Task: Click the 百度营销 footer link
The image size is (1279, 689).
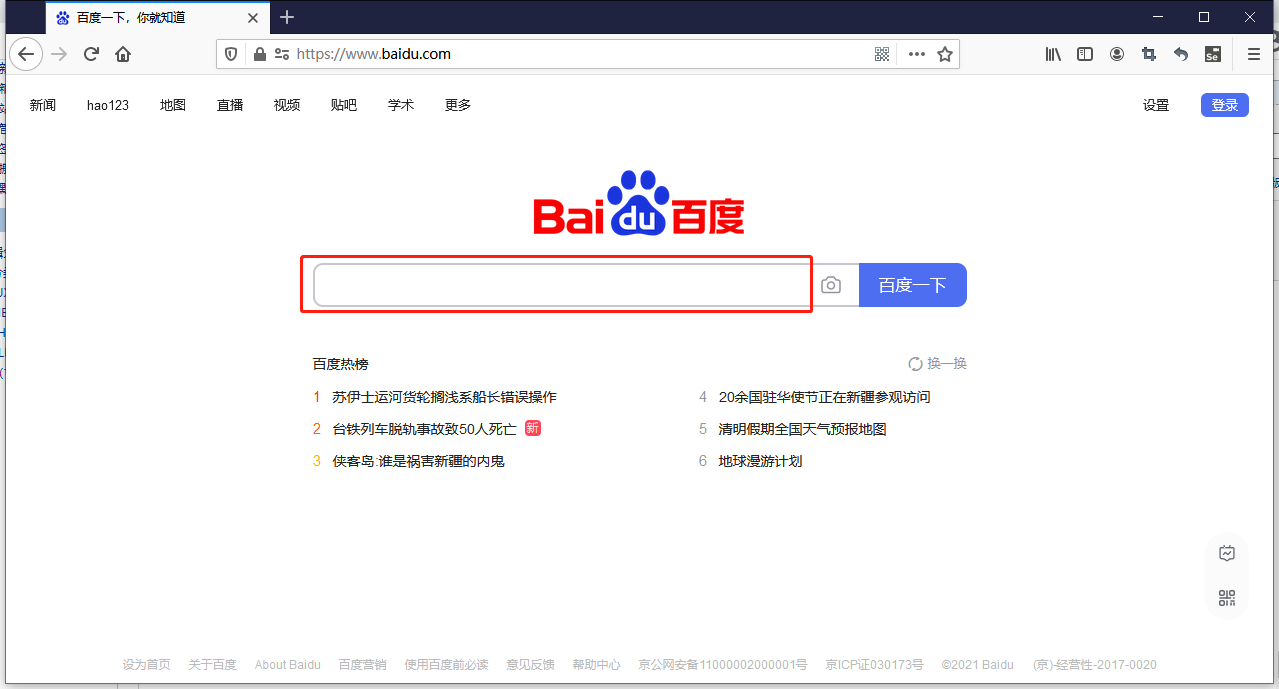Action: click(362, 665)
